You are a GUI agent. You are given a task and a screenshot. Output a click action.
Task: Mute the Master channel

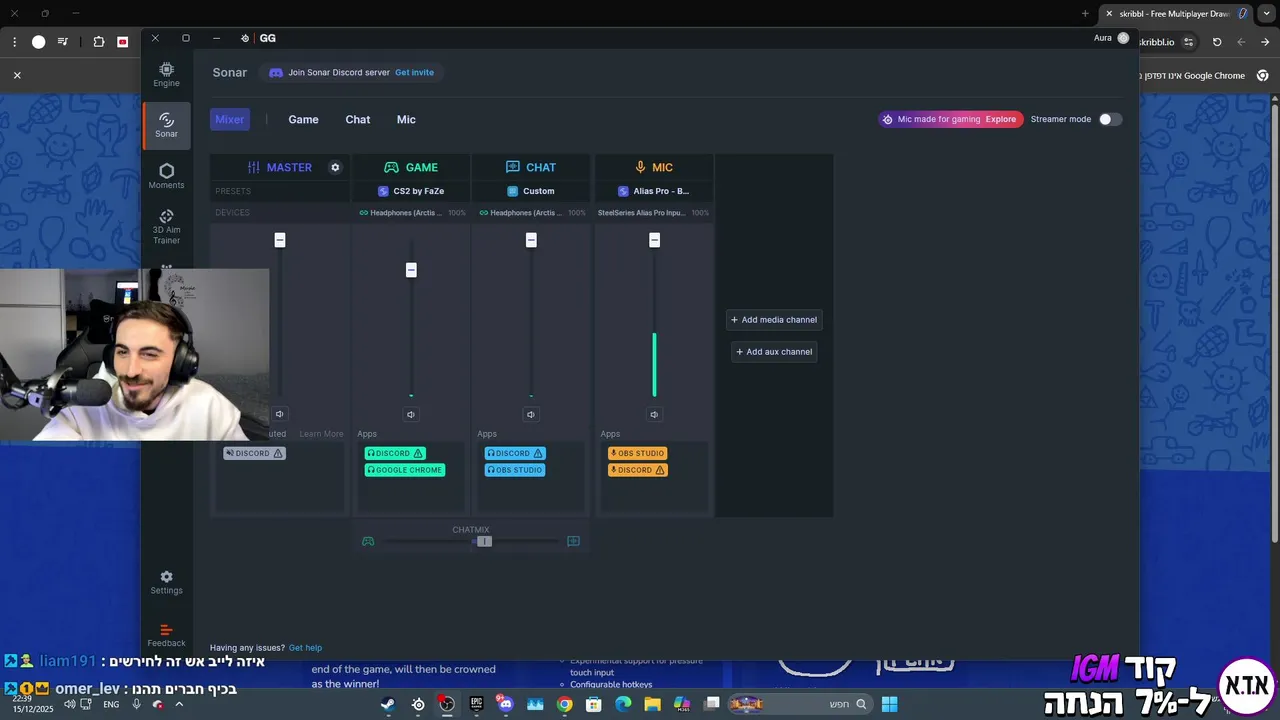pos(279,414)
